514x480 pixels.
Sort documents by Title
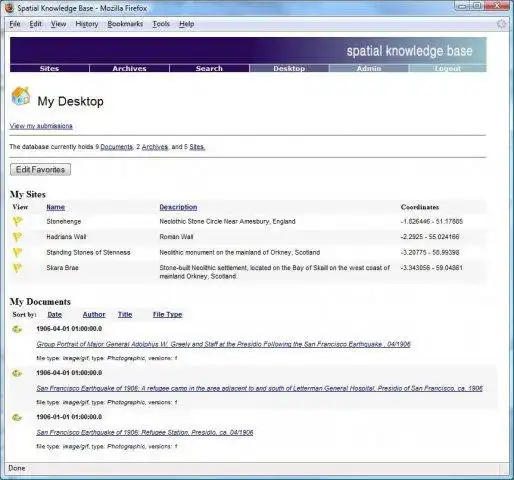point(125,314)
